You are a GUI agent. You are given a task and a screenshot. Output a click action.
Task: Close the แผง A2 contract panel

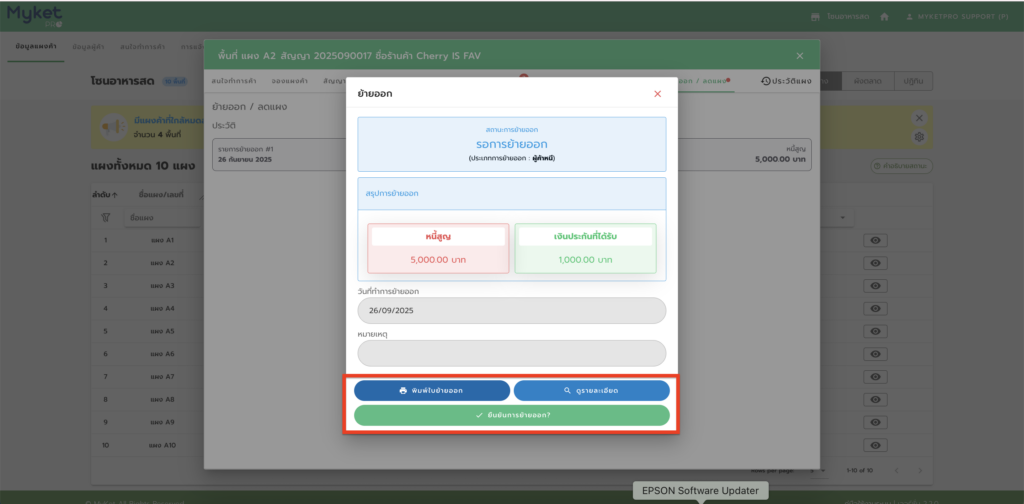pyautogui.click(x=799, y=56)
